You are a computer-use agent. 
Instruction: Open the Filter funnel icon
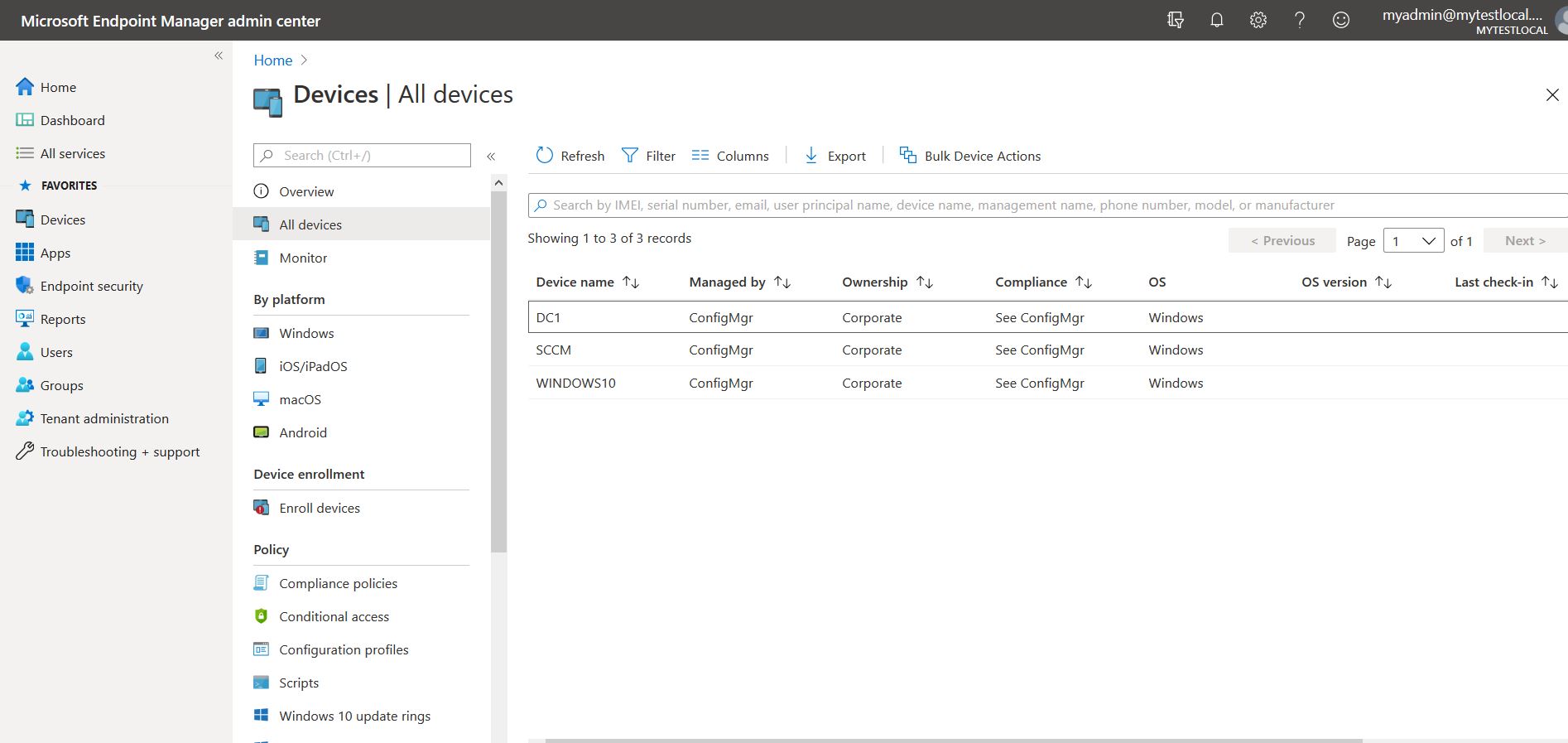coord(630,156)
